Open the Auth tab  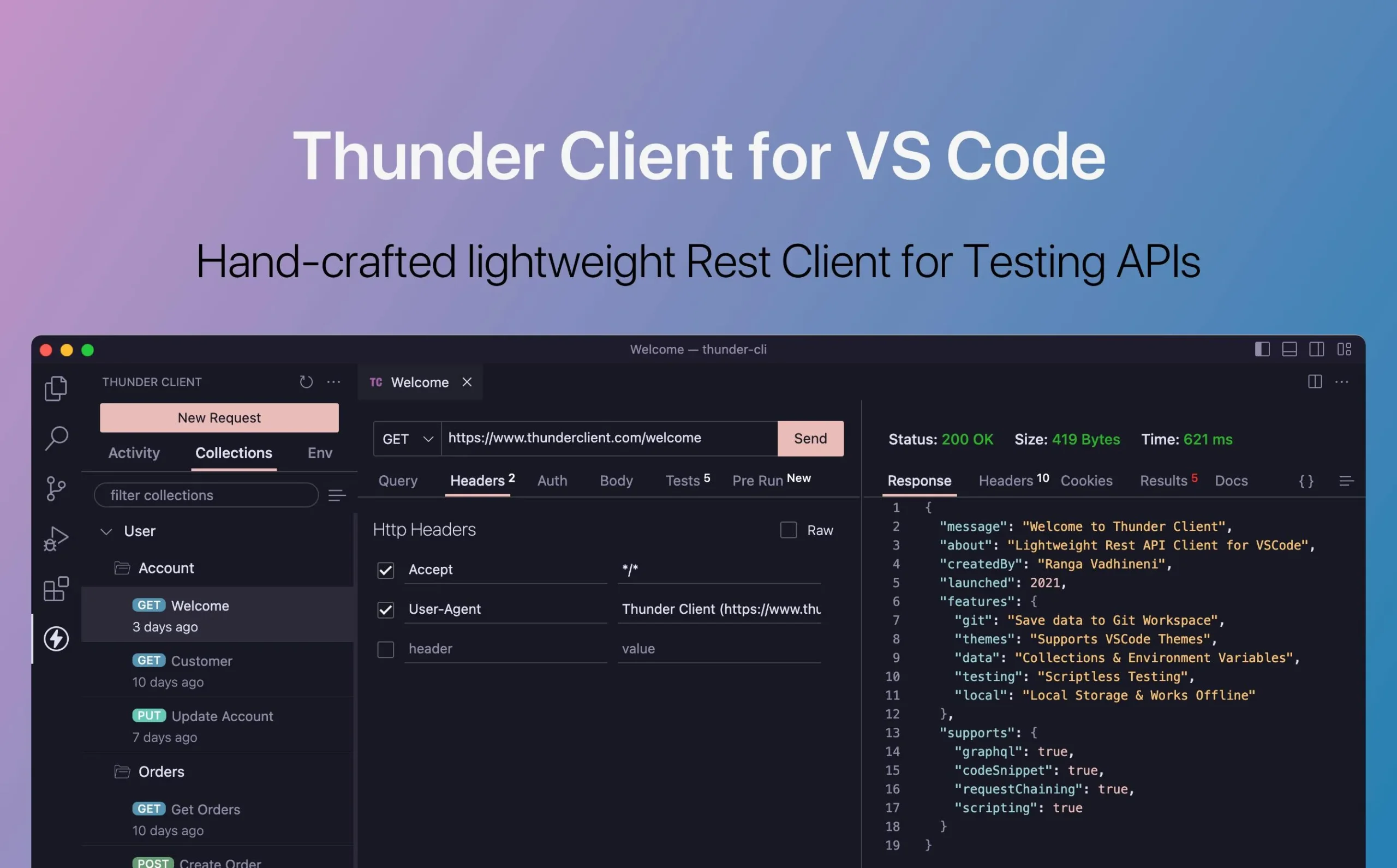pos(552,481)
